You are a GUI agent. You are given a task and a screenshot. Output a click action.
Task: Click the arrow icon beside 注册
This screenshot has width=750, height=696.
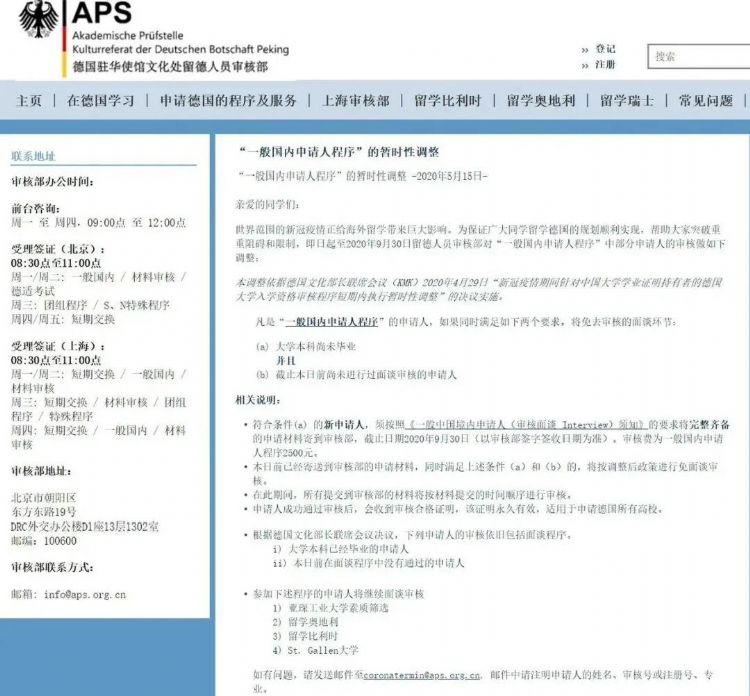click(x=584, y=65)
